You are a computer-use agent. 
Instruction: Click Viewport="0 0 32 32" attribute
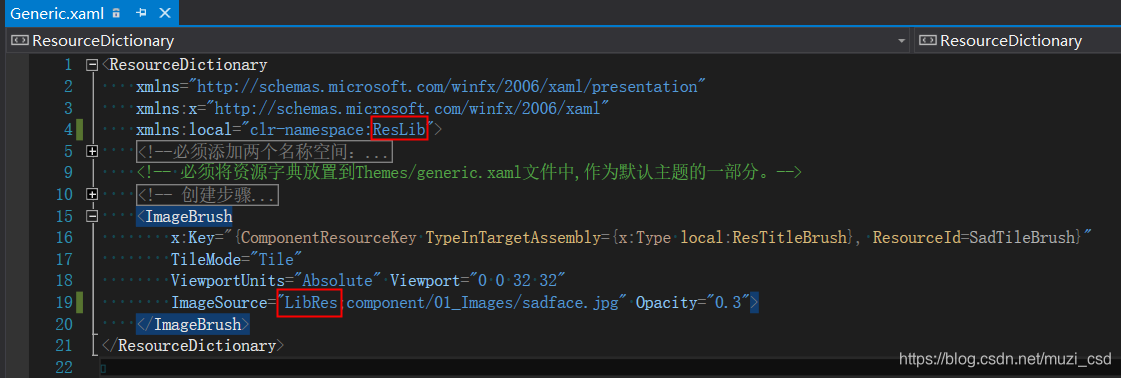click(478, 282)
